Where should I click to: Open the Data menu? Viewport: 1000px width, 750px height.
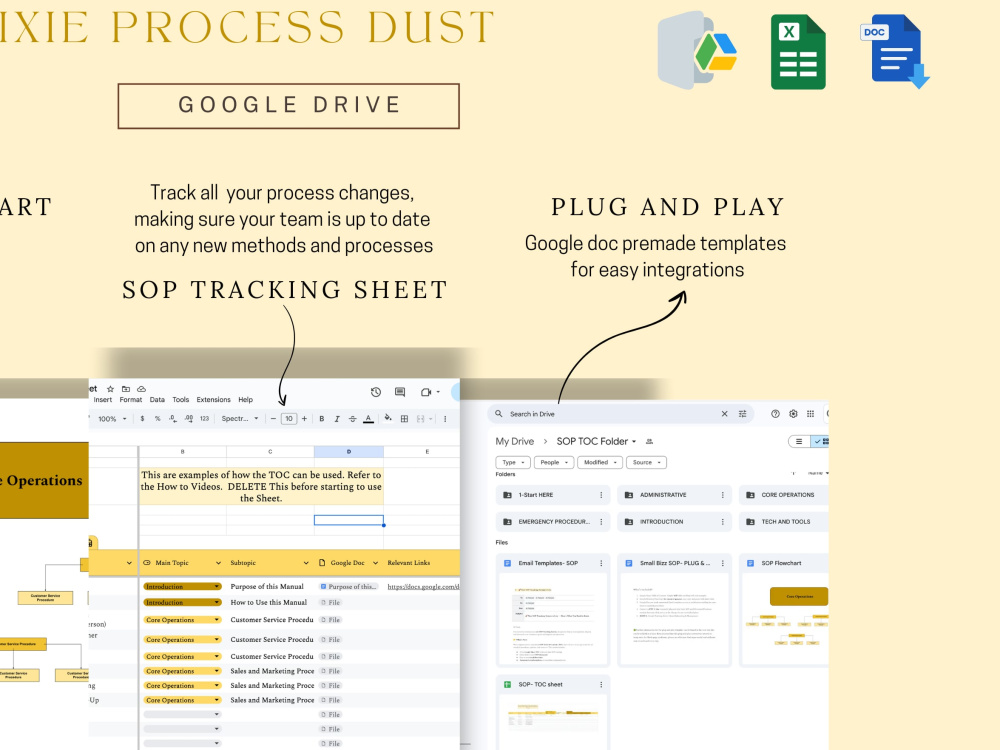pyautogui.click(x=157, y=400)
